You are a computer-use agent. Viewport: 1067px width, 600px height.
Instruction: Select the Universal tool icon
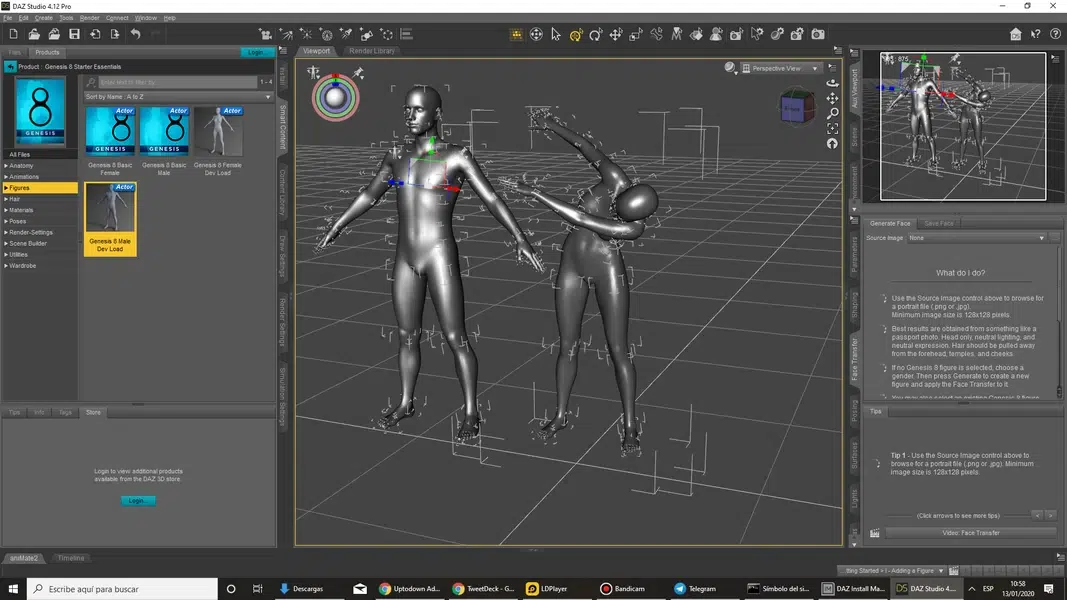coord(536,34)
